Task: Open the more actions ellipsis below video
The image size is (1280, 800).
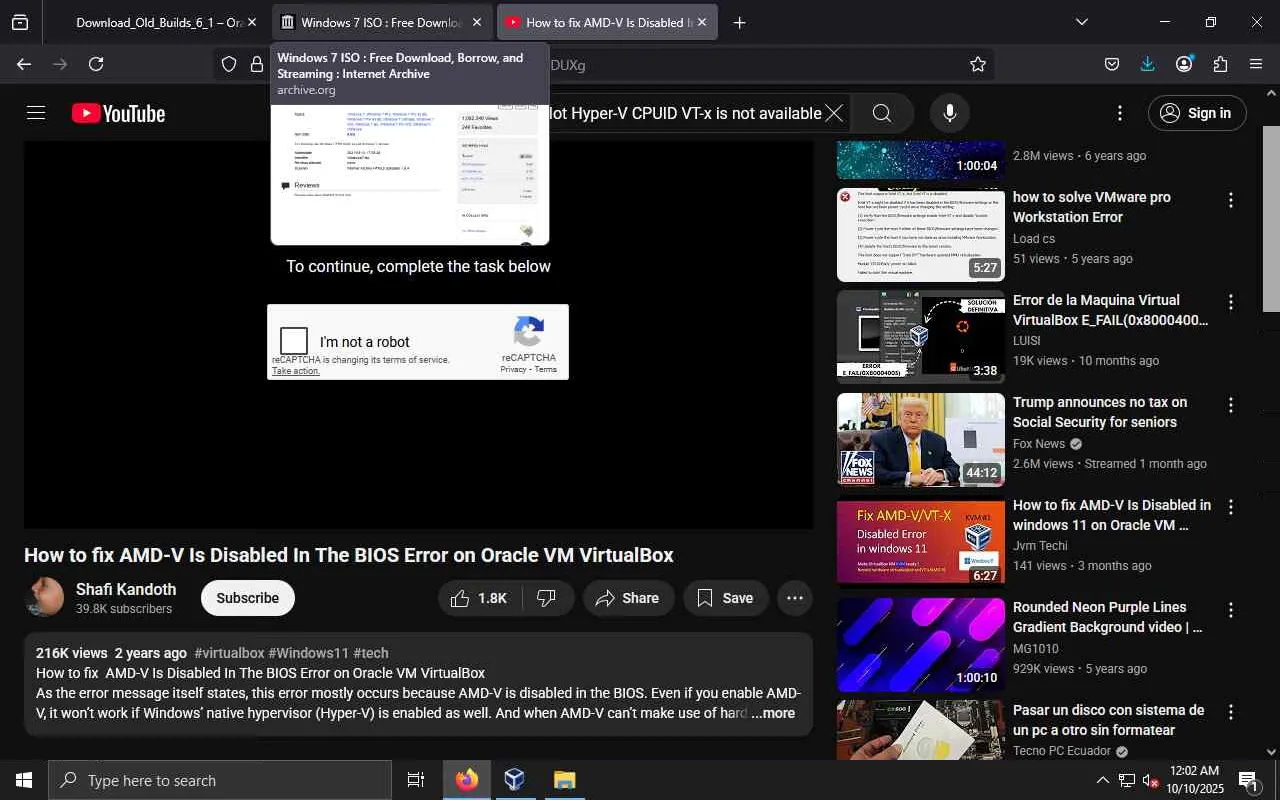Action: [795, 598]
